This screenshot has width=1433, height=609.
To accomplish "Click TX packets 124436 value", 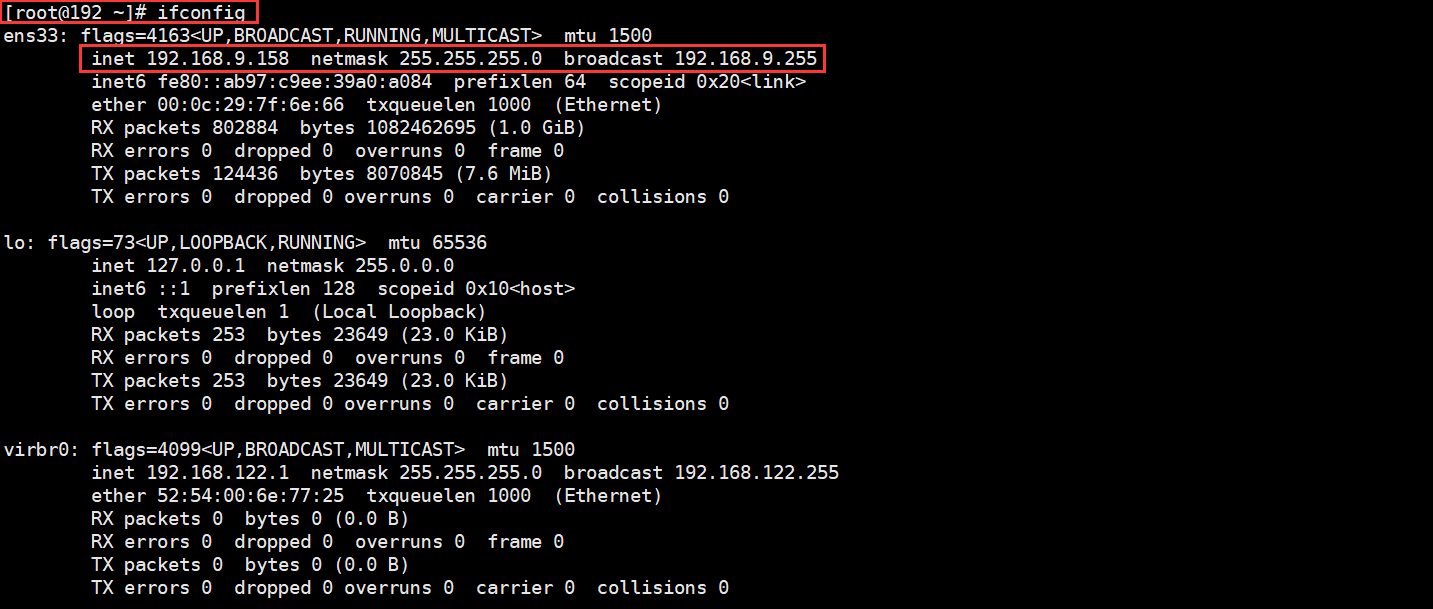I will (245, 174).
